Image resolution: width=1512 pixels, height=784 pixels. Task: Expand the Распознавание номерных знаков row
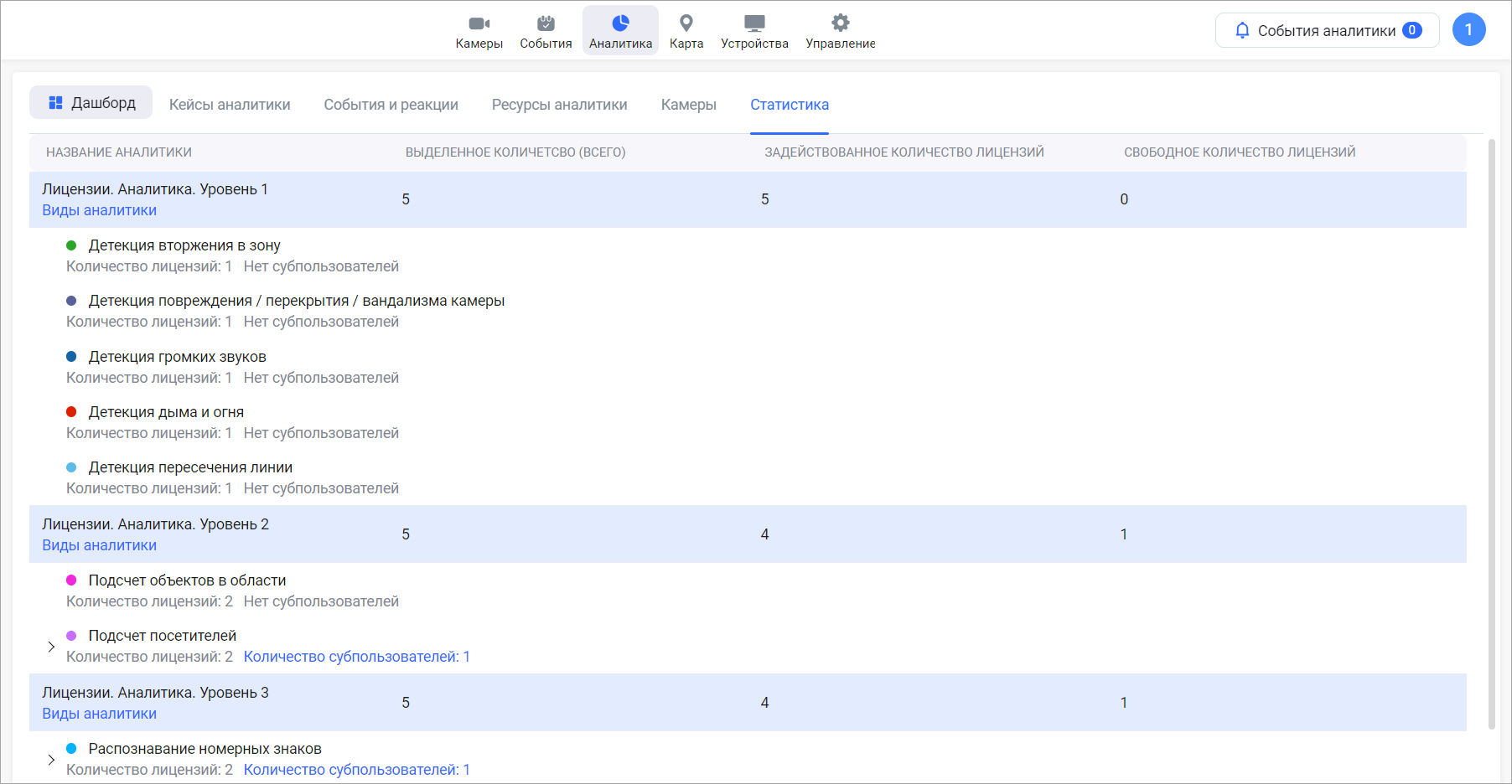51,760
